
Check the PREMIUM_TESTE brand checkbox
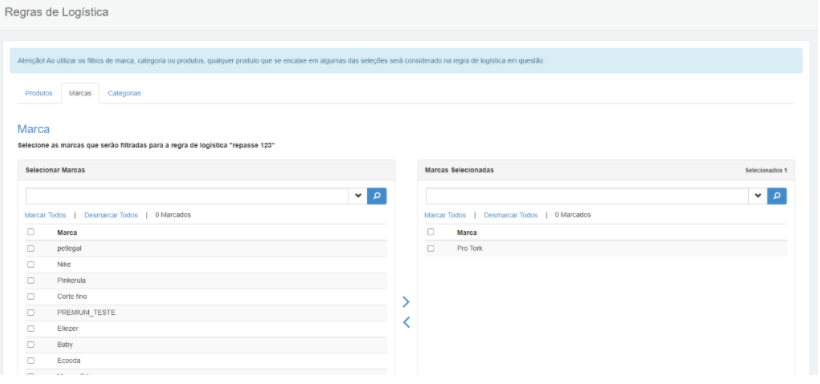pyautogui.click(x=31, y=312)
